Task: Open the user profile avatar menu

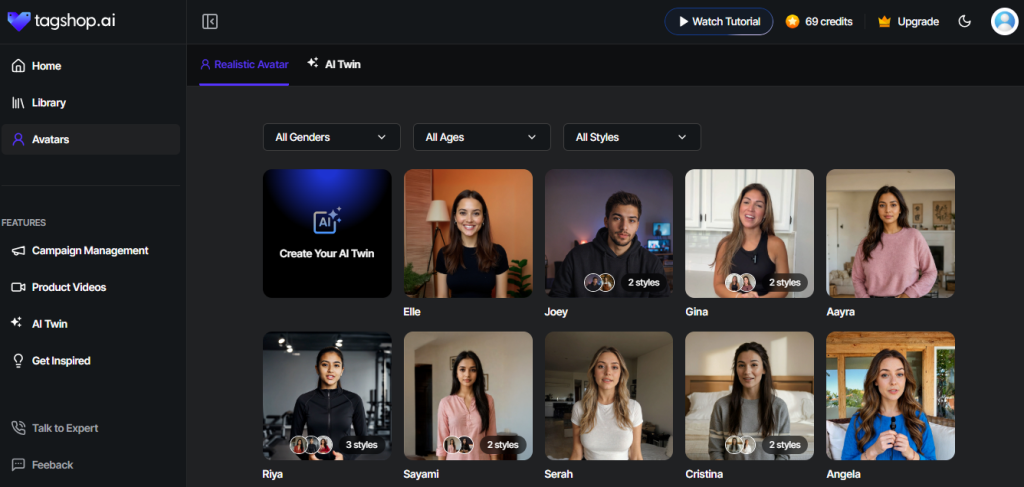Action: [x=1003, y=21]
